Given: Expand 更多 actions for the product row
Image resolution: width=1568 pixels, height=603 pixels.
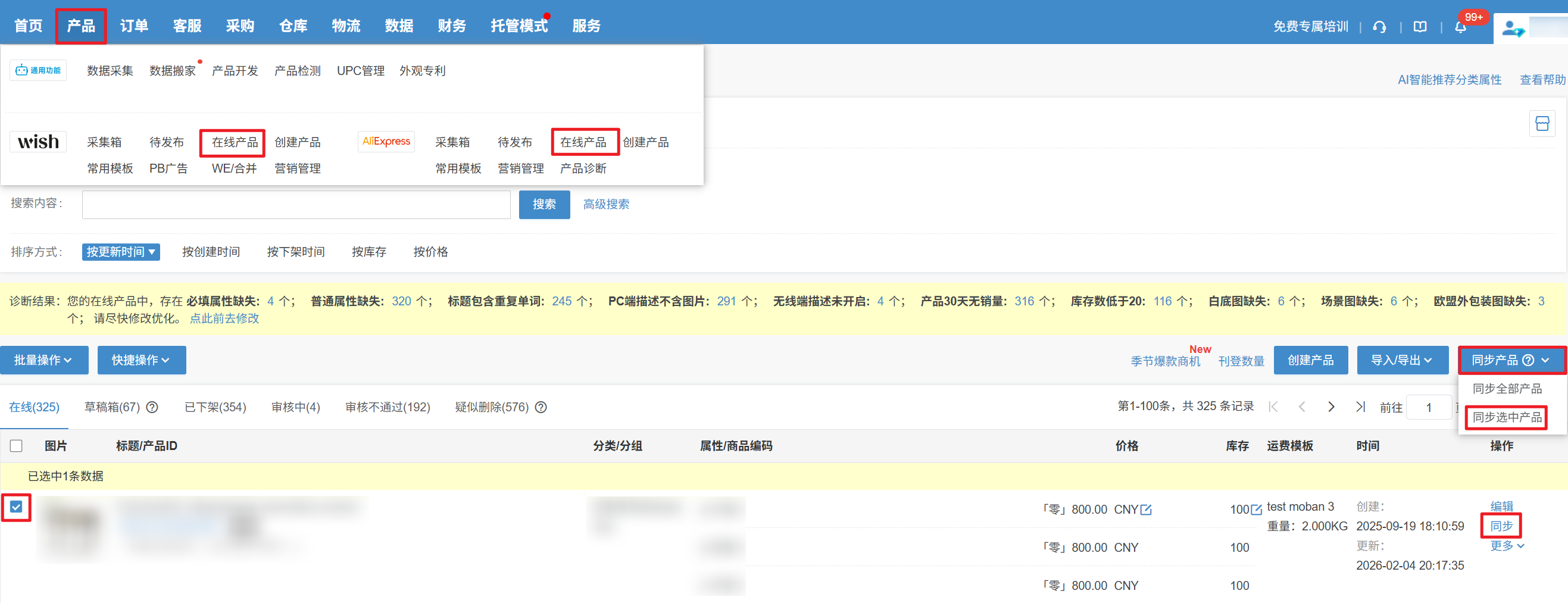Looking at the screenshot, I should (x=1507, y=546).
